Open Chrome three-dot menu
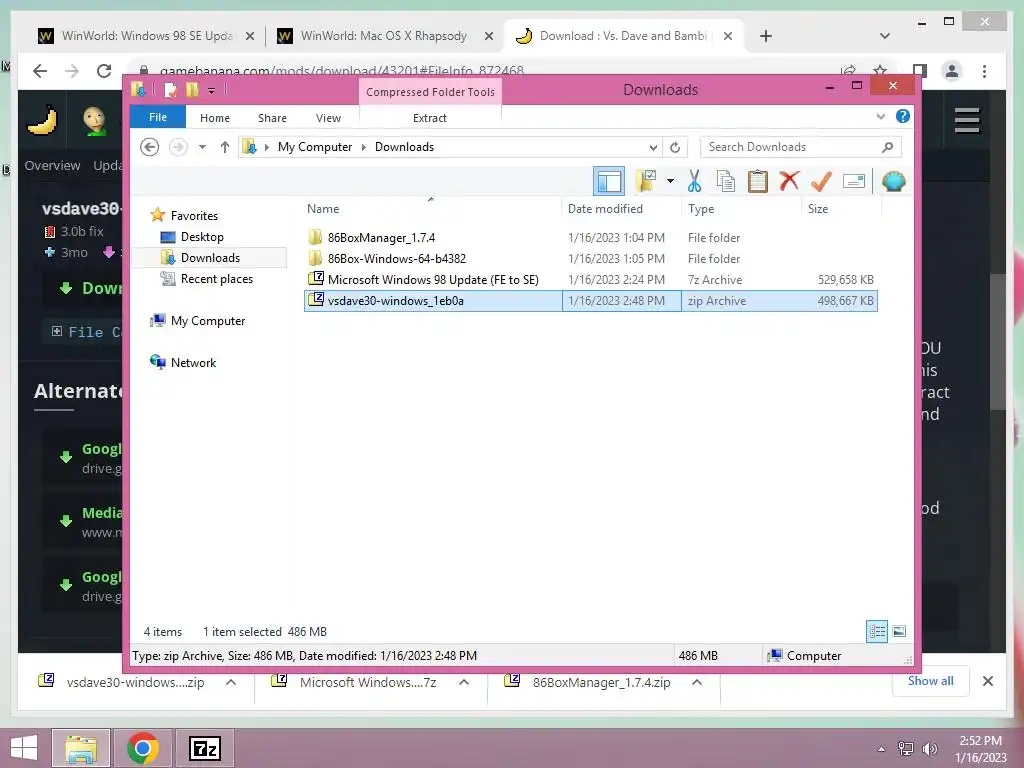 point(984,71)
